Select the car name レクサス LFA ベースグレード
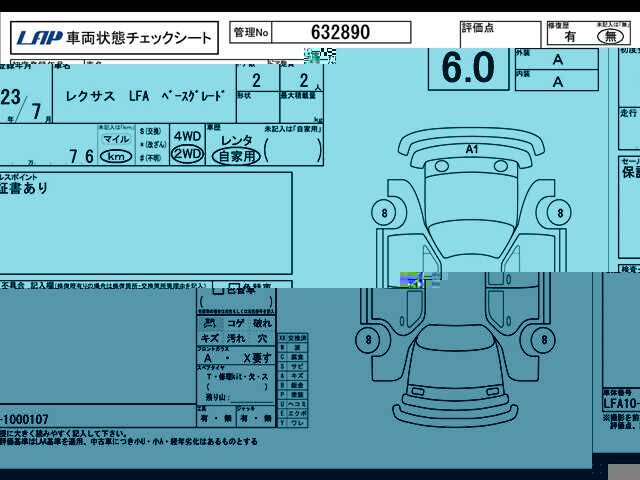The height and width of the screenshot is (480, 640). coord(145,96)
